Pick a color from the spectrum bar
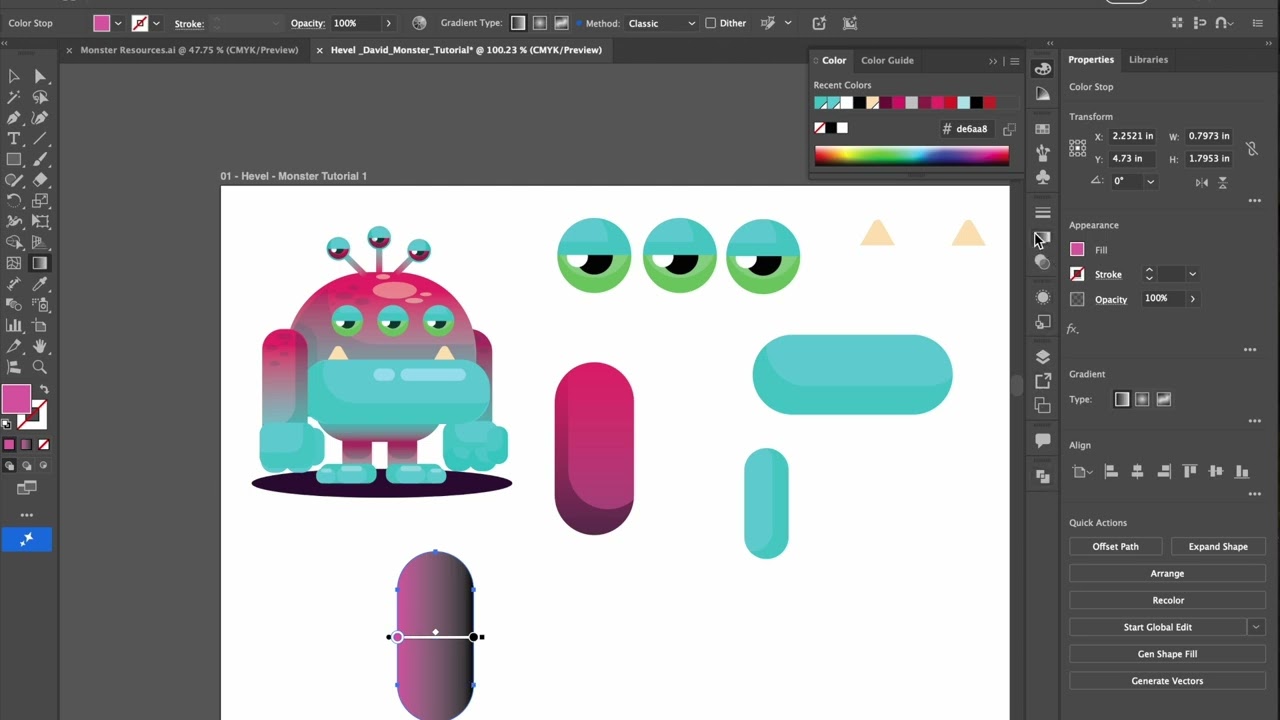This screenshot has height=720, width=1280. pos(912,155)
